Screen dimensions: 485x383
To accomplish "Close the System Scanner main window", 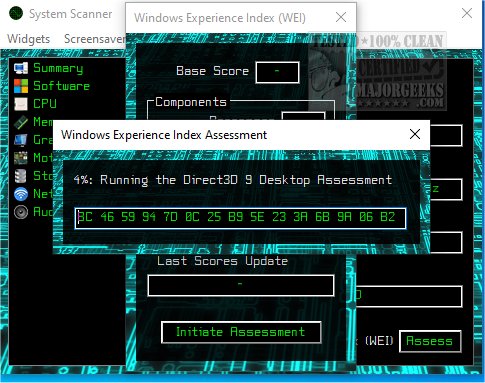I will point(467,13).
